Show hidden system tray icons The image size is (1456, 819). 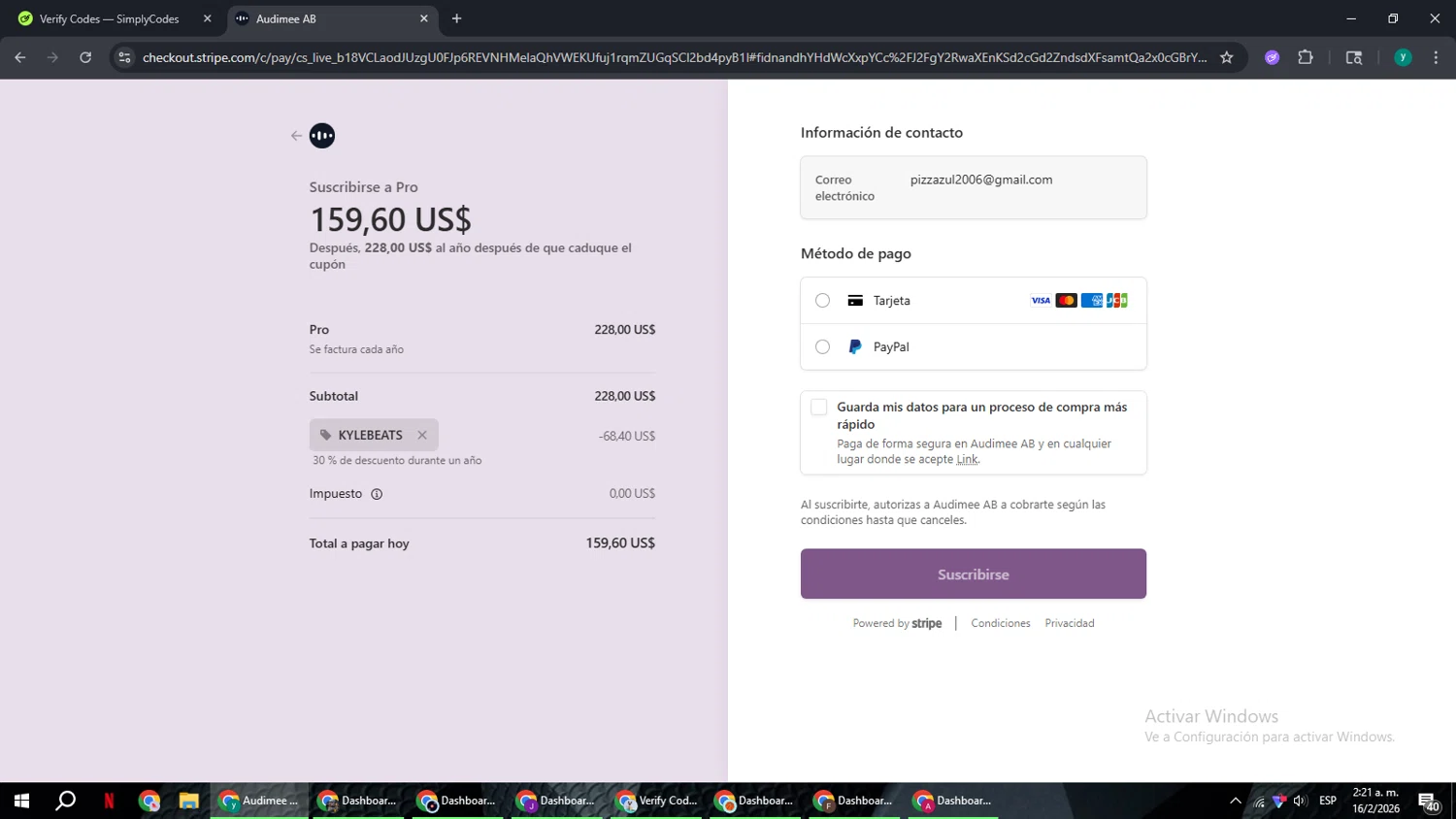[x=1235, y=801]
